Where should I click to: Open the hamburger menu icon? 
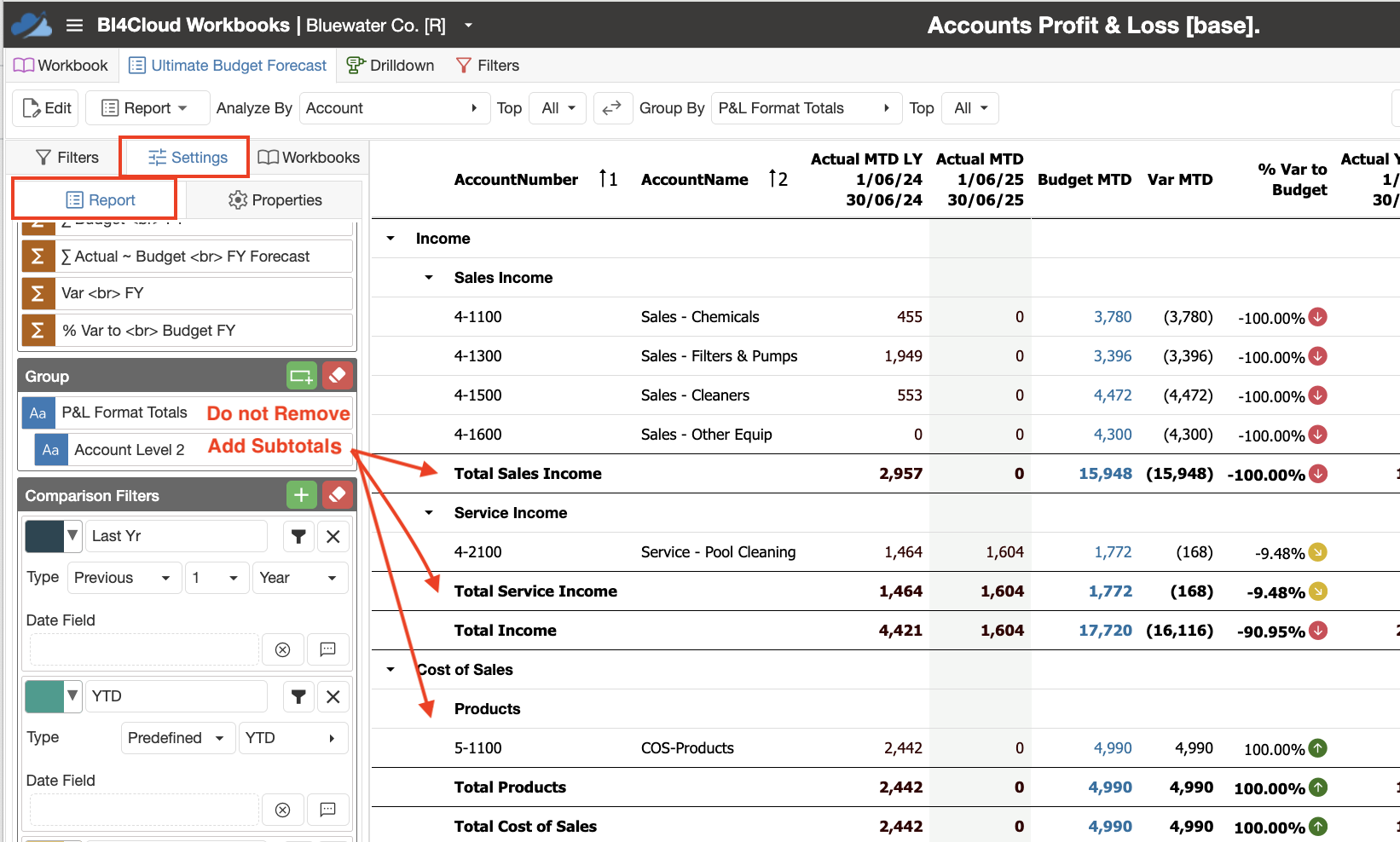[74, 26]
